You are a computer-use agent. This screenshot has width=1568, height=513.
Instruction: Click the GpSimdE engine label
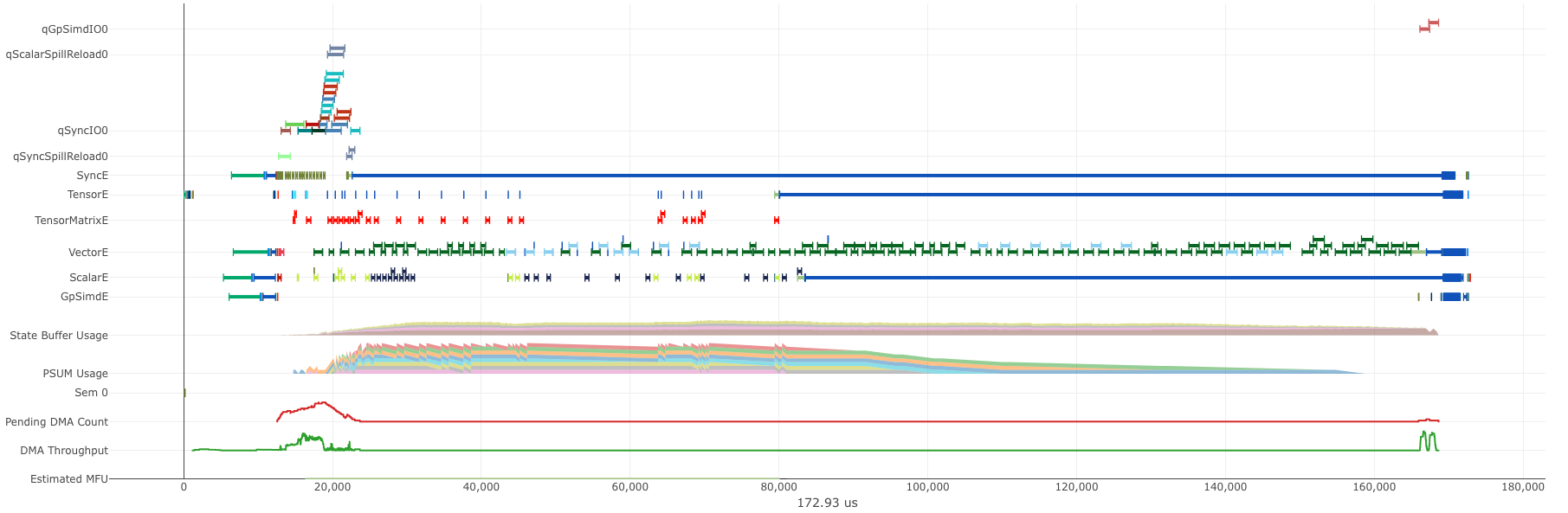84,297
